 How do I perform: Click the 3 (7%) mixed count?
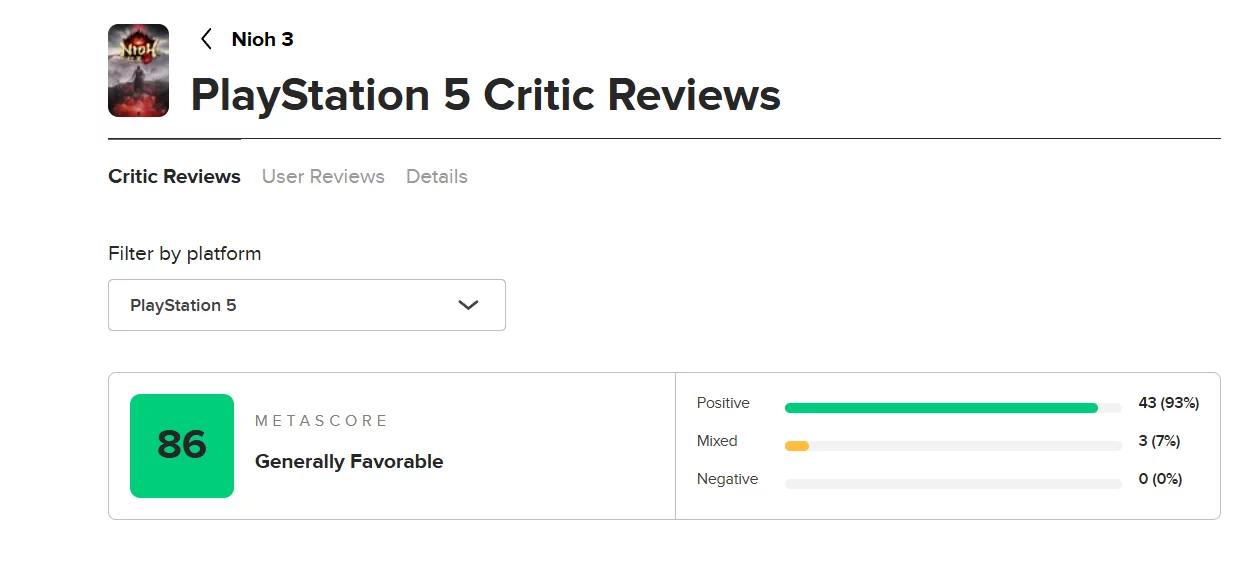tap(1159, 441)
